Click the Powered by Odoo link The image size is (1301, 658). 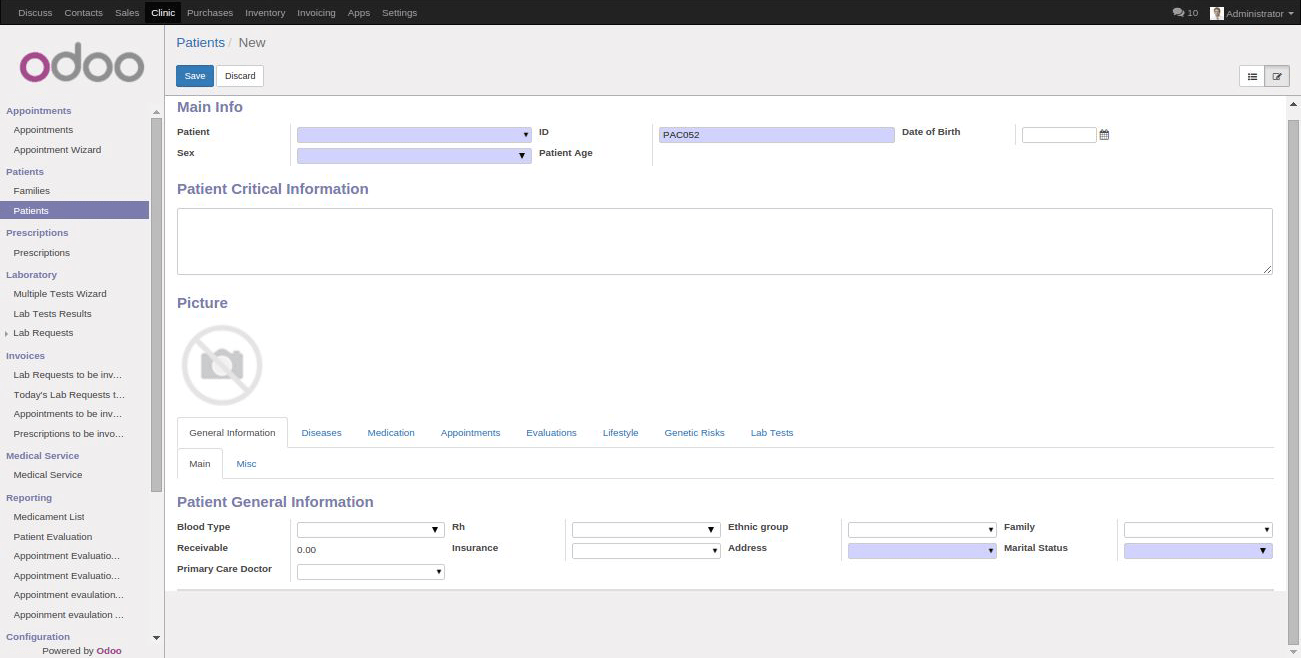(x=82, y=650)
